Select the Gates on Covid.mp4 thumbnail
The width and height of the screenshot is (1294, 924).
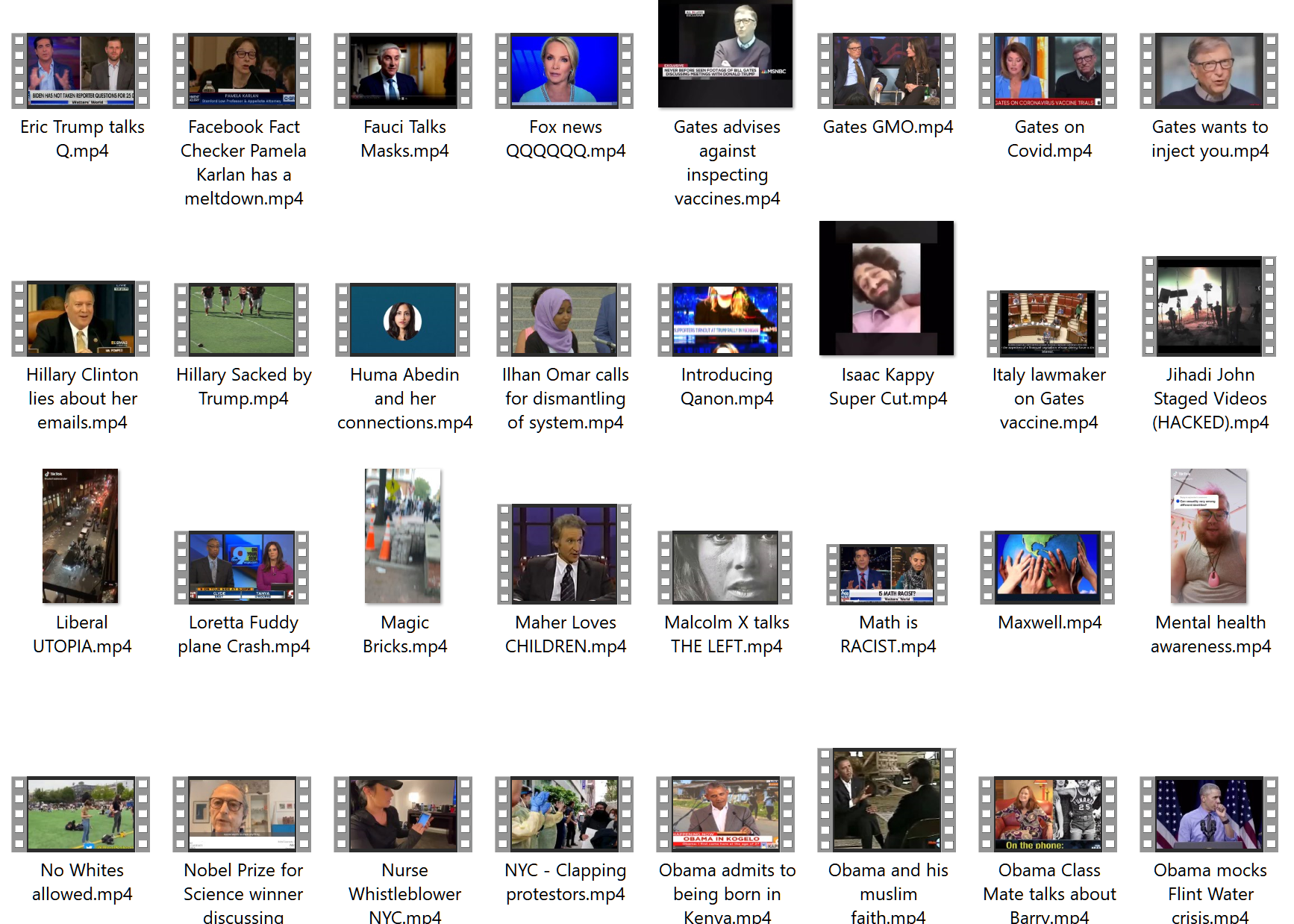pyautogui.click(x=1048, y=71)
